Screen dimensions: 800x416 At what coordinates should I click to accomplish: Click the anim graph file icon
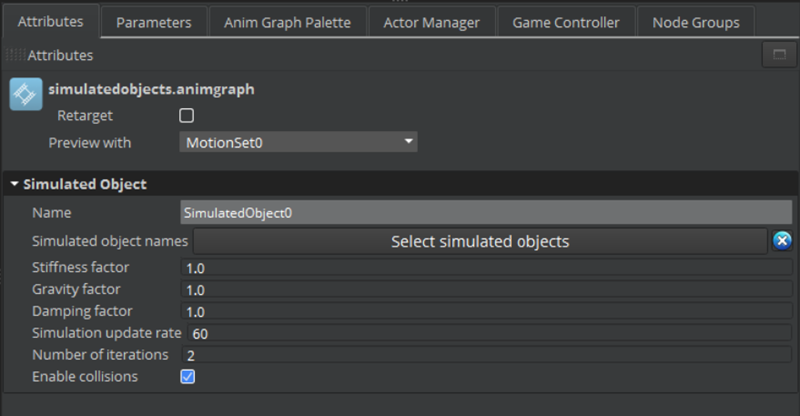[25, 94]
